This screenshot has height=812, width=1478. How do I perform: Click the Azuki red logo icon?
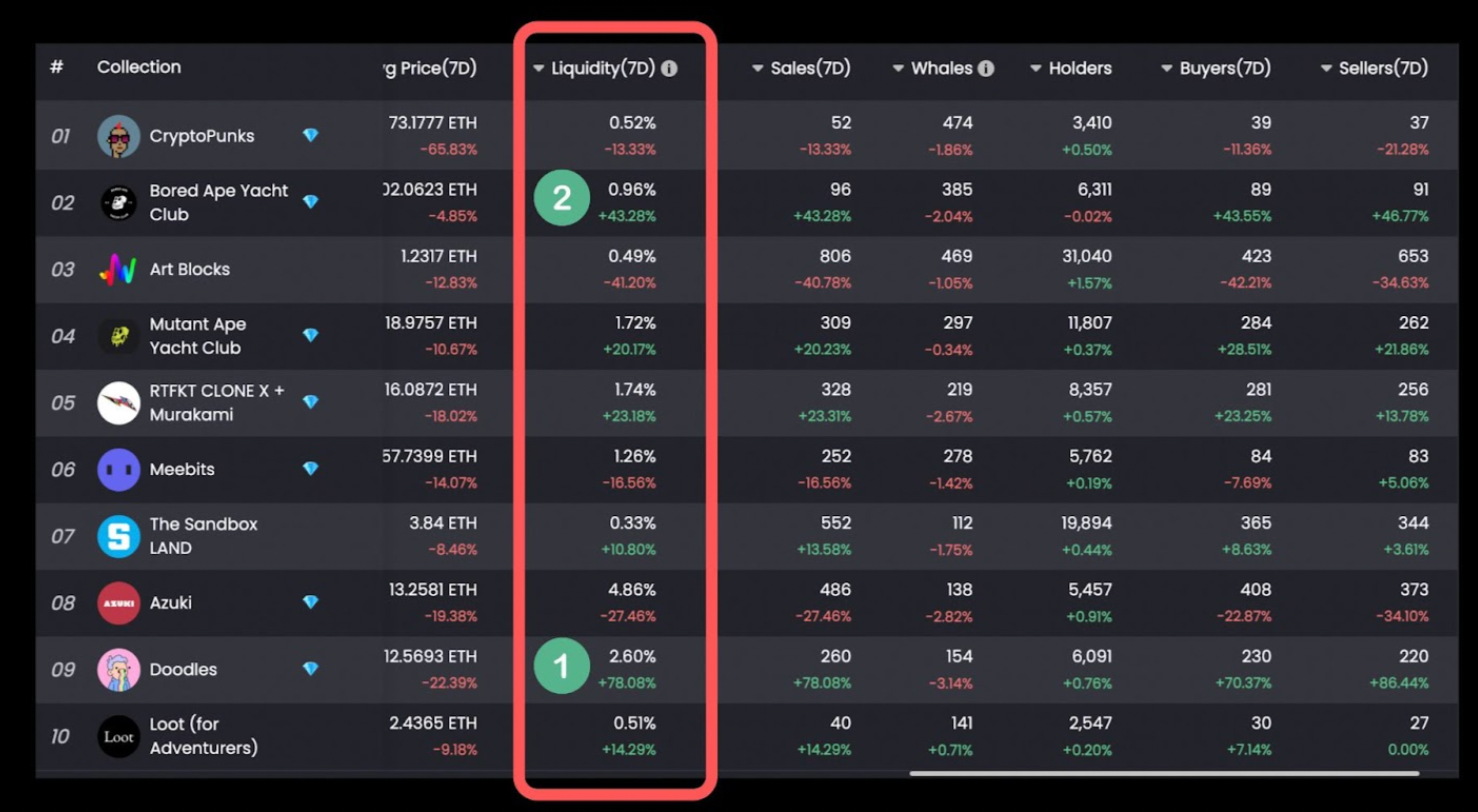[119, 603]
